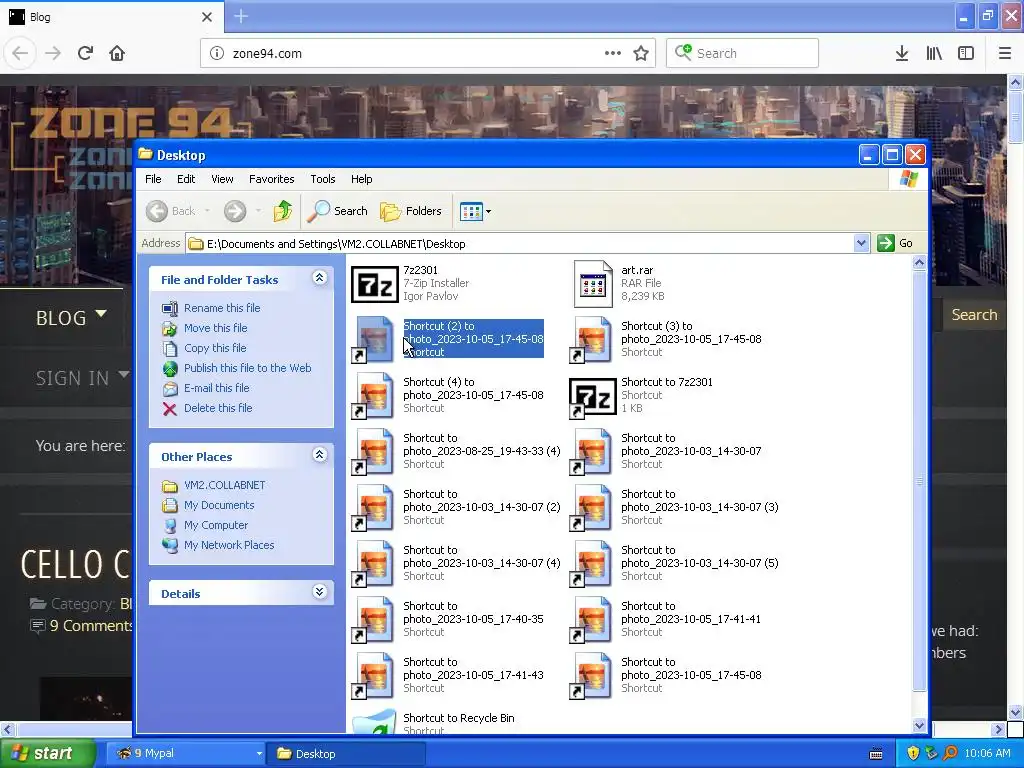Open browser Downloads icon
Screen dimensions: 1024x768
coord(902,53)
